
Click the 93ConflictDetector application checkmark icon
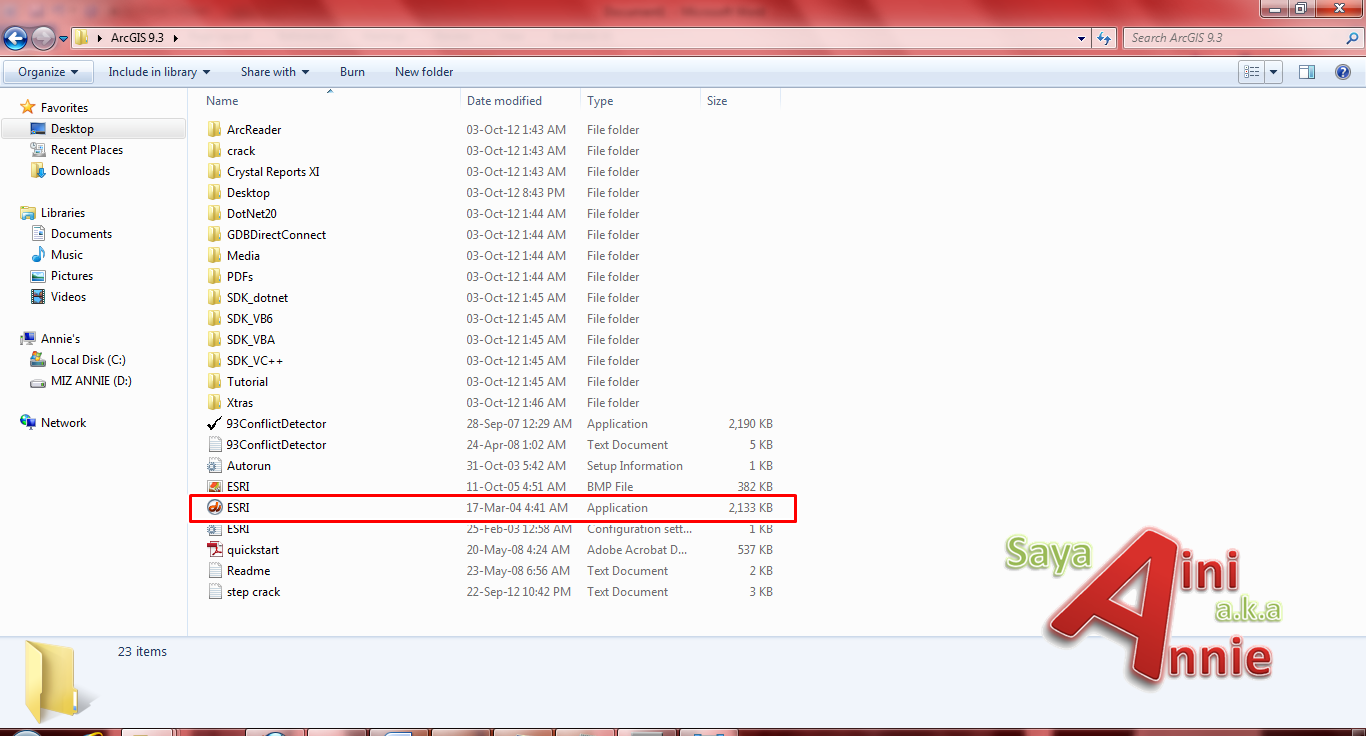[x=214, y=424]
